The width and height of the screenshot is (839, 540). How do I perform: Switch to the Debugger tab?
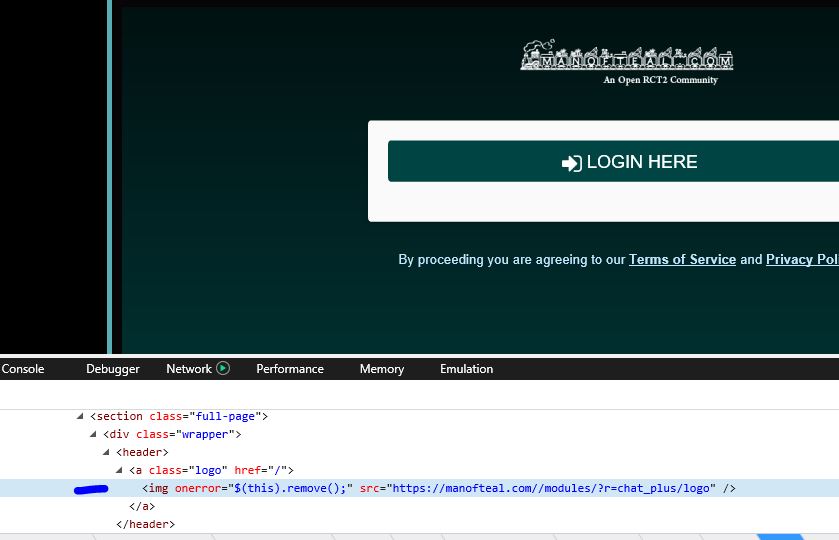pos(112,369)
